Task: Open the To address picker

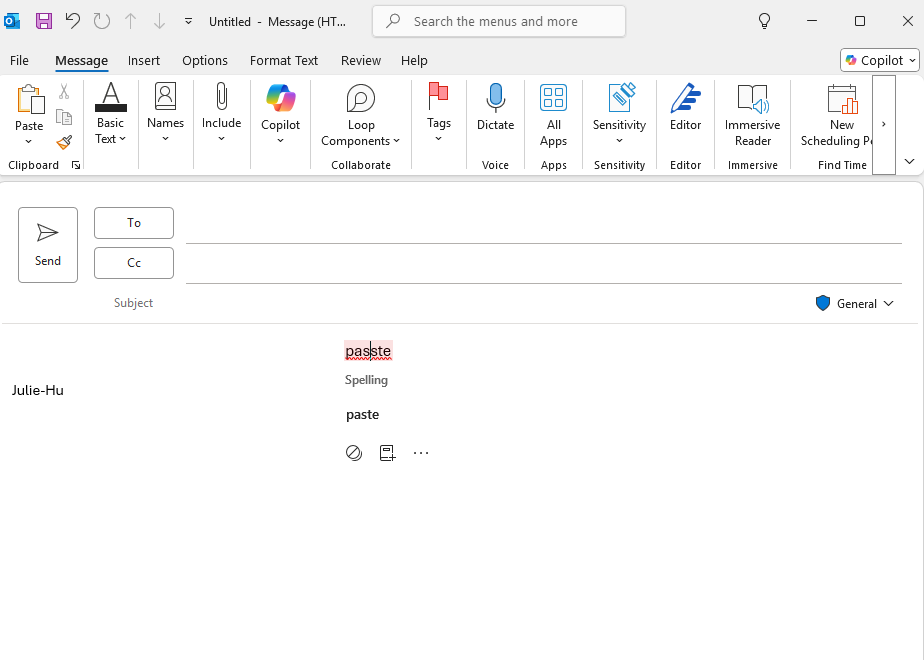Action: (x=133, y=222)
